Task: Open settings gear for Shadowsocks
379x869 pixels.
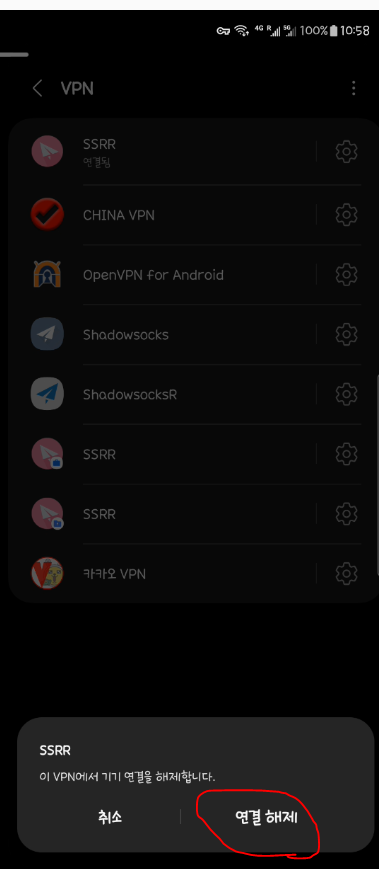Action: pos(346,334)
